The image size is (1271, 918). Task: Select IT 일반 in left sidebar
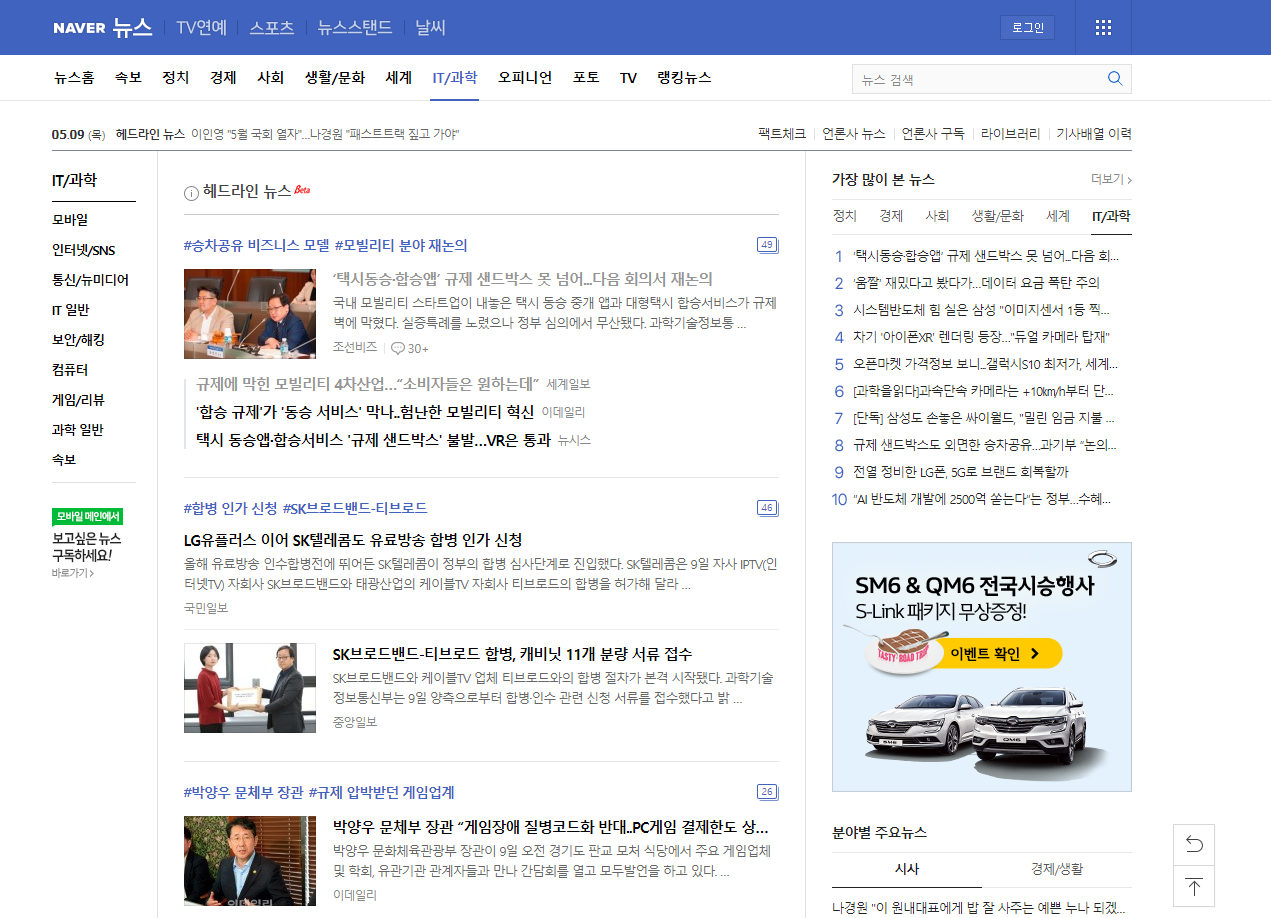click(70, 310)
